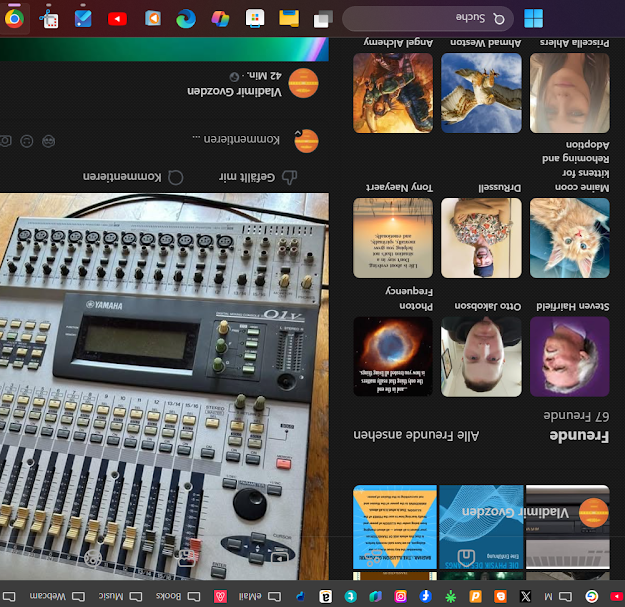
Task: Click the Suche search box in the taskbar
Action: pos(428,18)
